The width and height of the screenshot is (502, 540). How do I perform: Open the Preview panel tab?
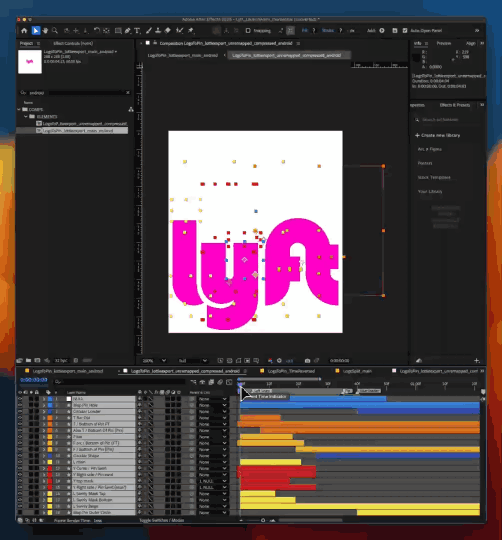(x=444, y=43)
